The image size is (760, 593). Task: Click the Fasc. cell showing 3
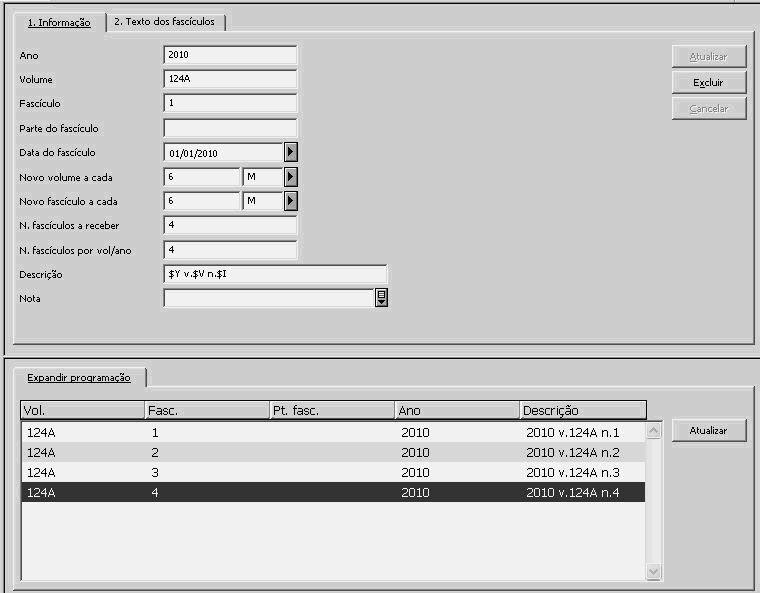click(x=155, y=473)
